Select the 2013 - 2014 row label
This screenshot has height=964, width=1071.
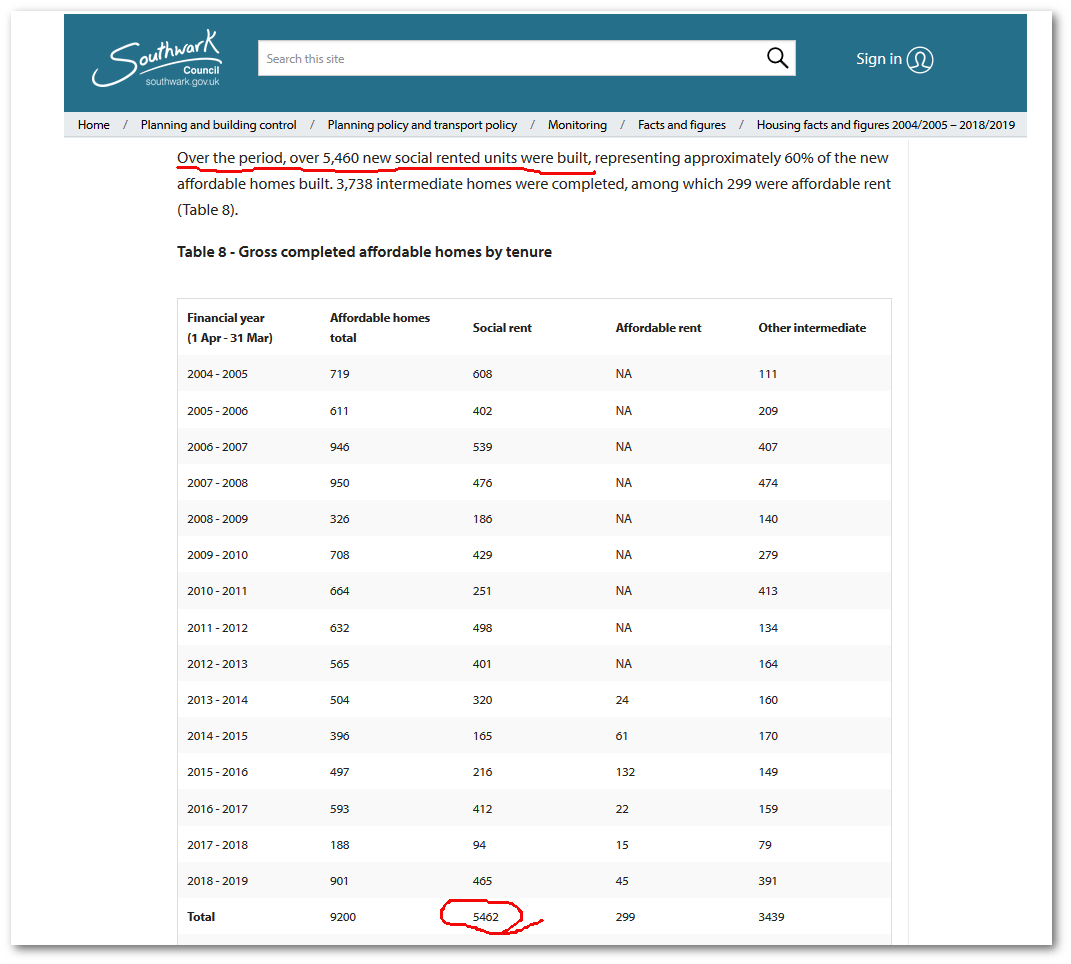click(x=217, y=700)
